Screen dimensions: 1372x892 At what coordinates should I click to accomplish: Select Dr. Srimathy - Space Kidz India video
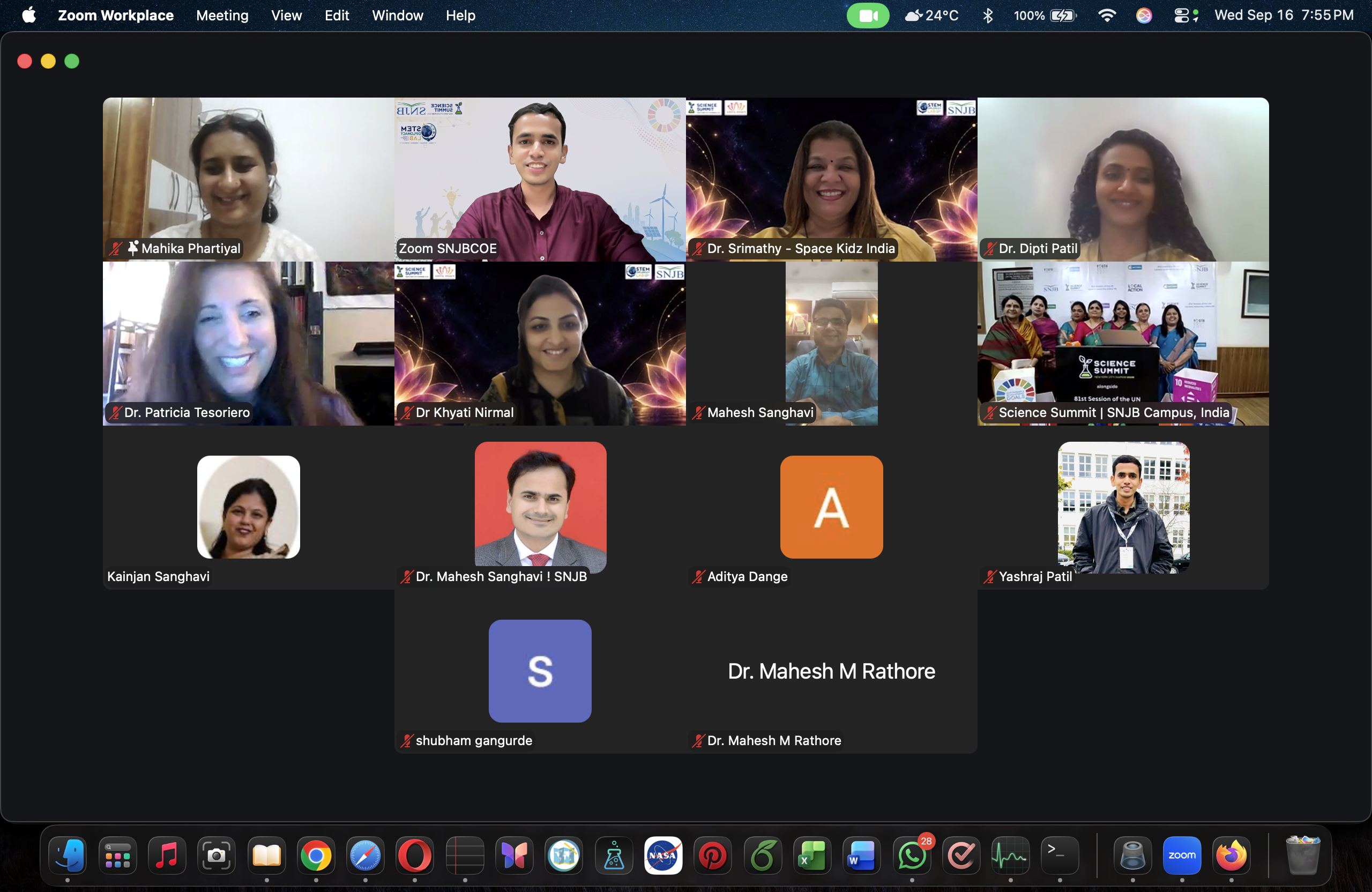pos(831,180)
